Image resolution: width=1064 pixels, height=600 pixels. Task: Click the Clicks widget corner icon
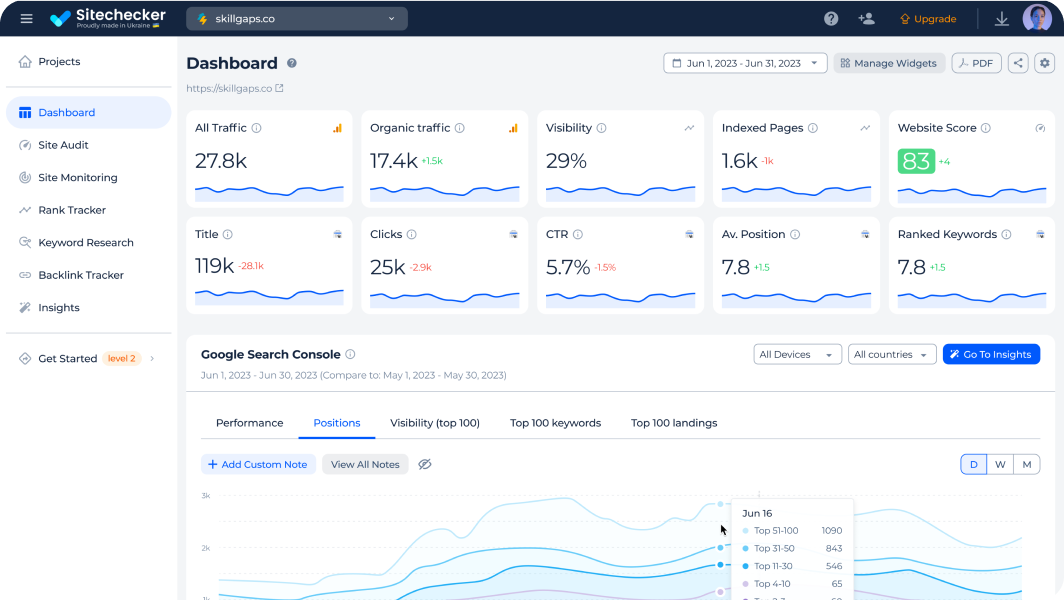[x=514, y=234]
